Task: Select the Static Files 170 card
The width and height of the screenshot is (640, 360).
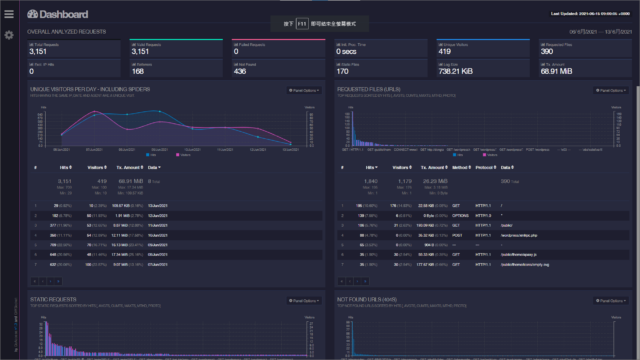Action: click(x=381, y=68)
